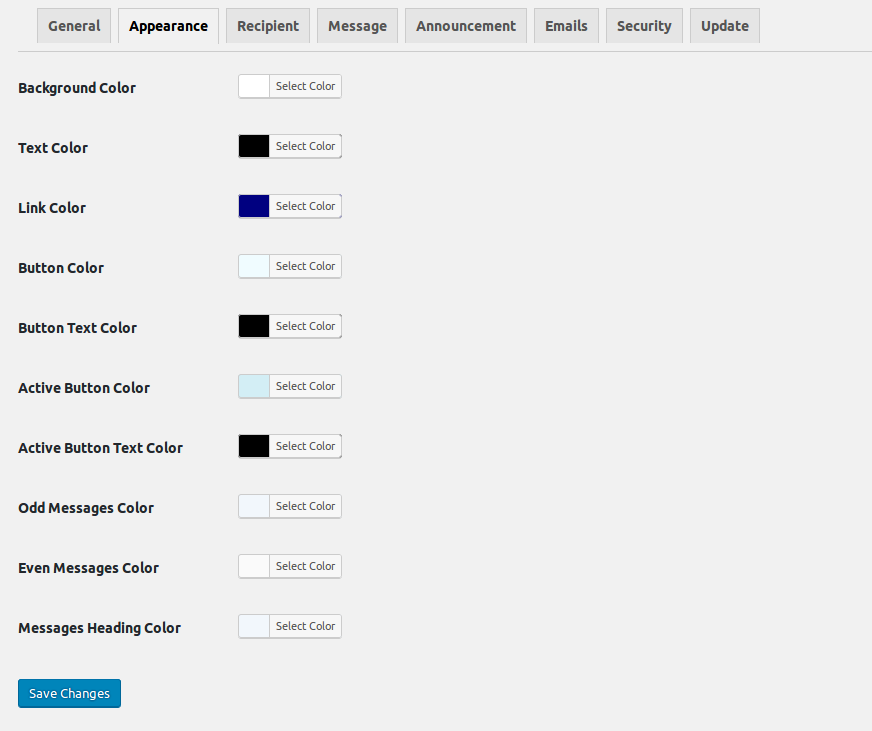Click Select Color for Even Messages Color
The height and width of the screenshot is (731, 872).
[x=305, y=567]
